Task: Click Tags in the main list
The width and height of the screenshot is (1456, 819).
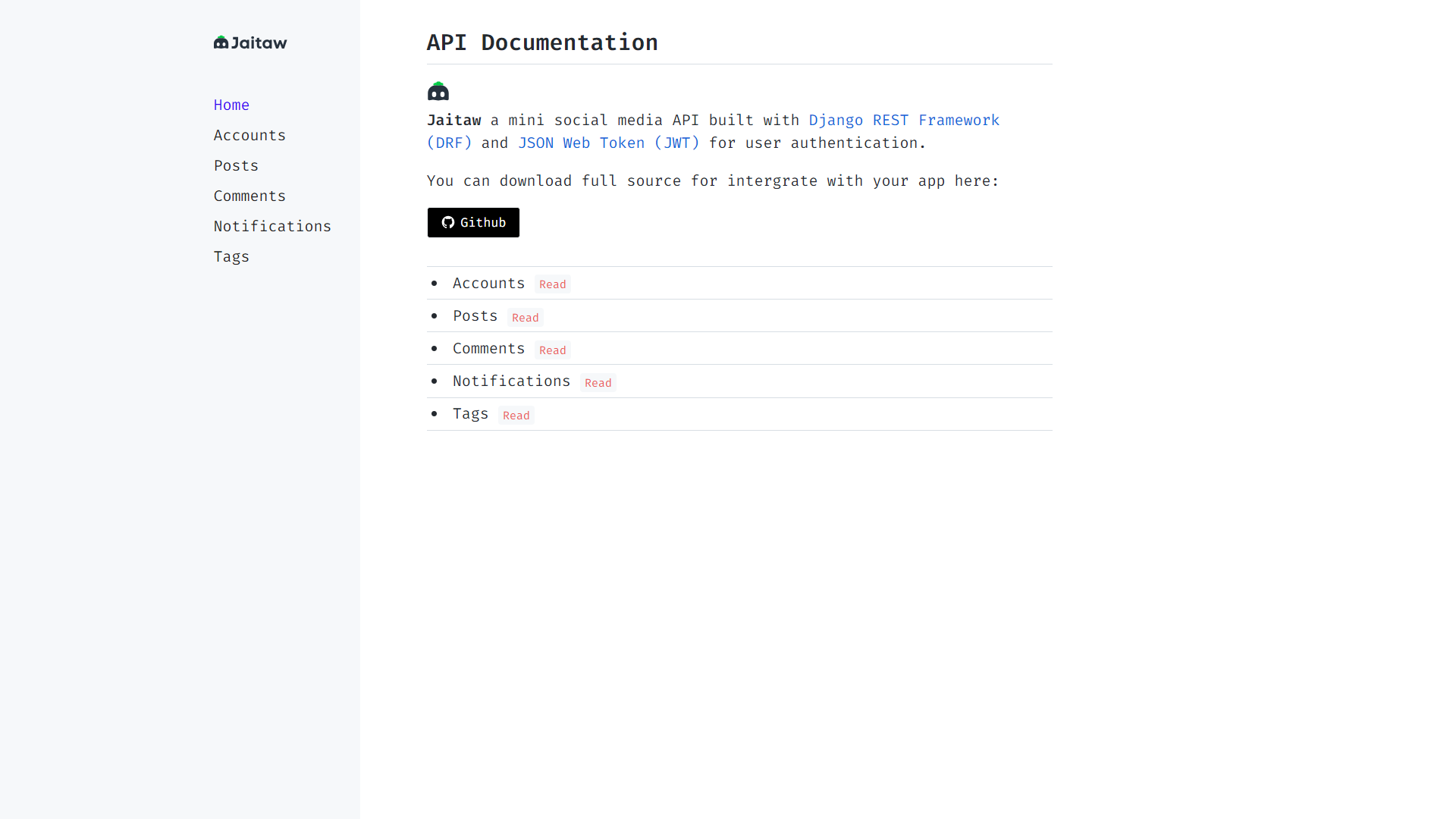Action: [x=470, y=414]
